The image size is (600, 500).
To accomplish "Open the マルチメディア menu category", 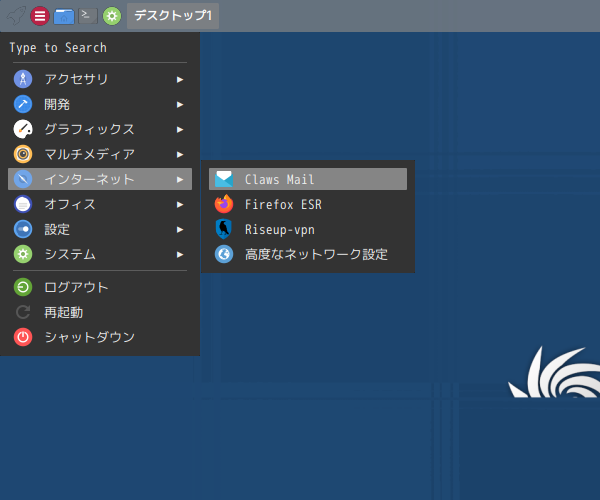I will click(x=100, y=154).
